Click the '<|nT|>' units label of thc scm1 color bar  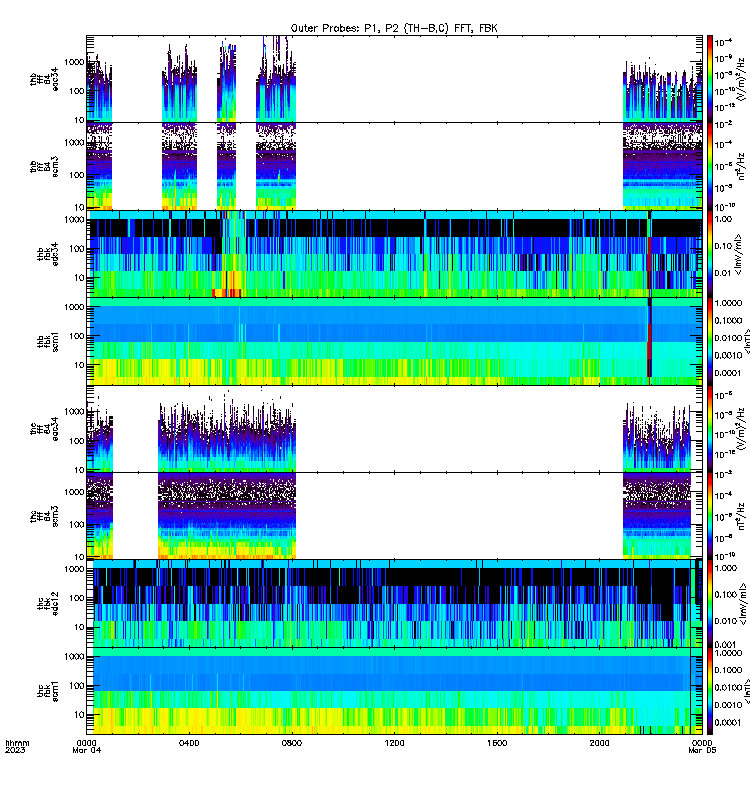(x=746, y=691)
